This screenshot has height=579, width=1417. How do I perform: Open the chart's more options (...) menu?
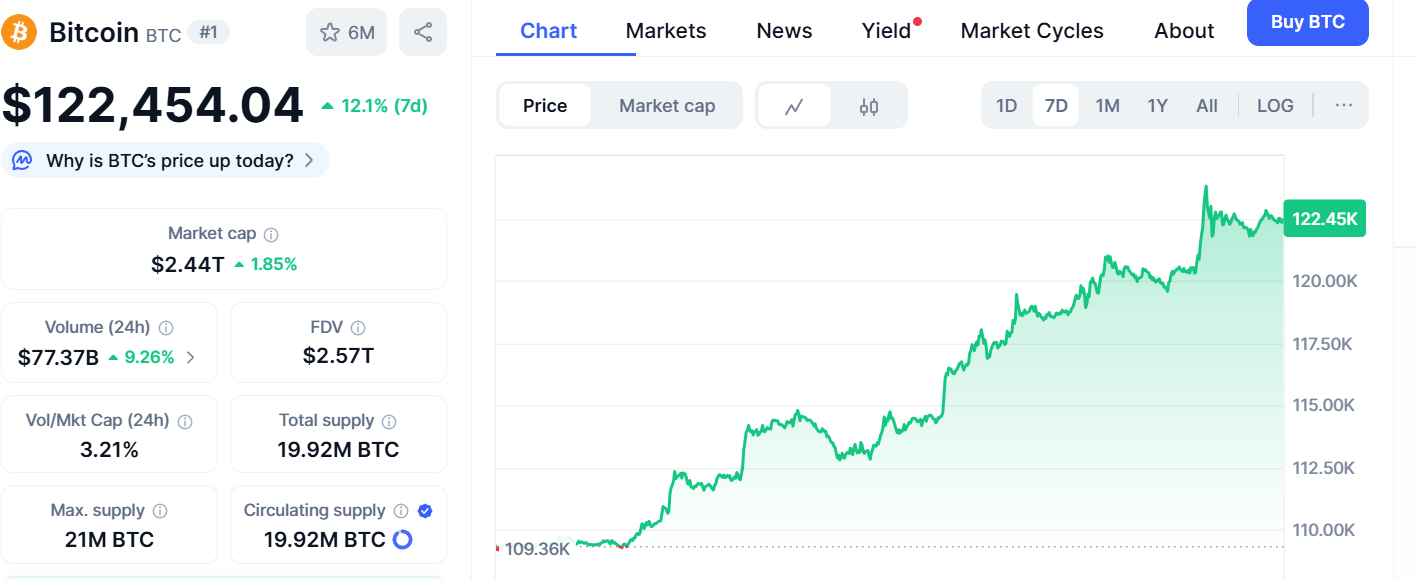coord(1343,104)
